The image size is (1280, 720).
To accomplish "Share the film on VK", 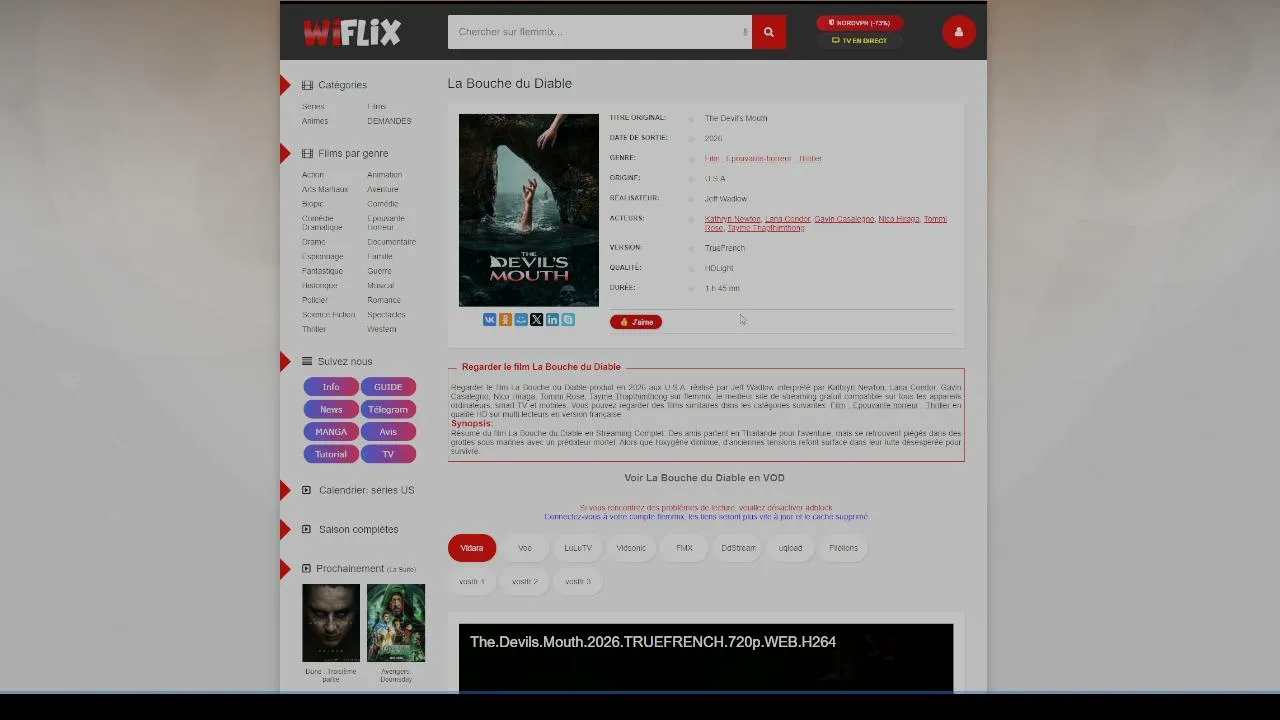I will tap(490, 320).
